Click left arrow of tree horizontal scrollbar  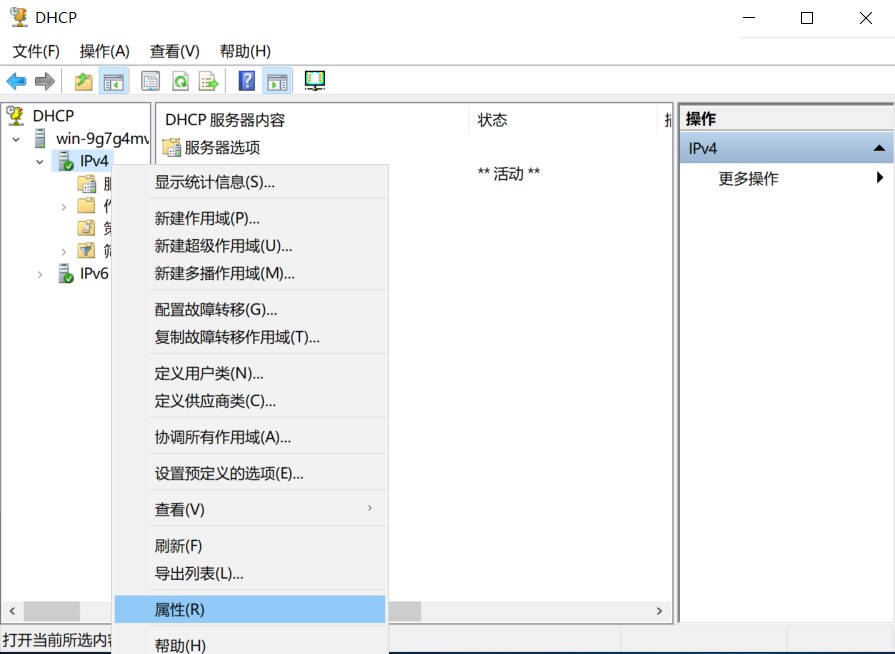11,611
